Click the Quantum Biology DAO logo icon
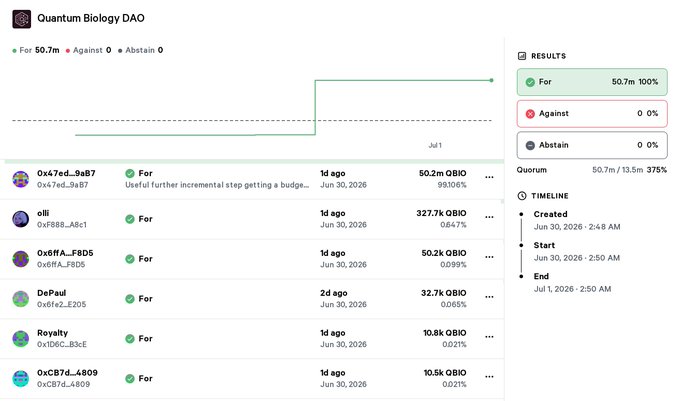680x401 pixels. [x=22, y=19]
